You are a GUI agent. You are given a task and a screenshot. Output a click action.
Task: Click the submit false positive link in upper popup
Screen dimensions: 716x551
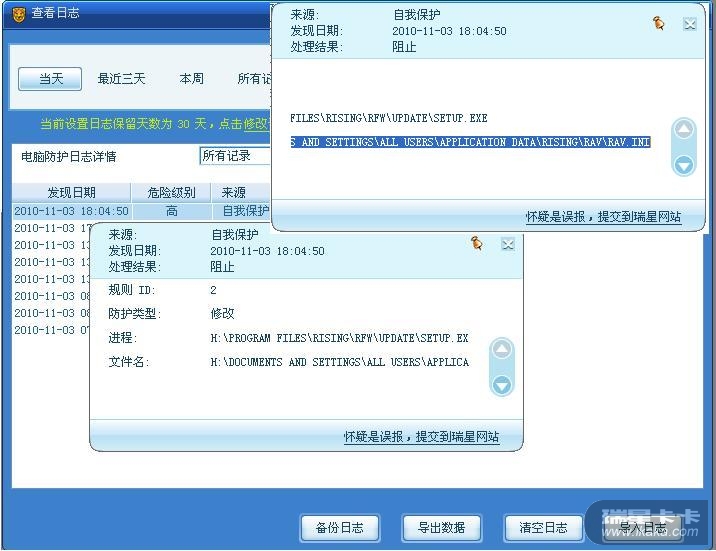pyautogui.click(x=603, y=216)
